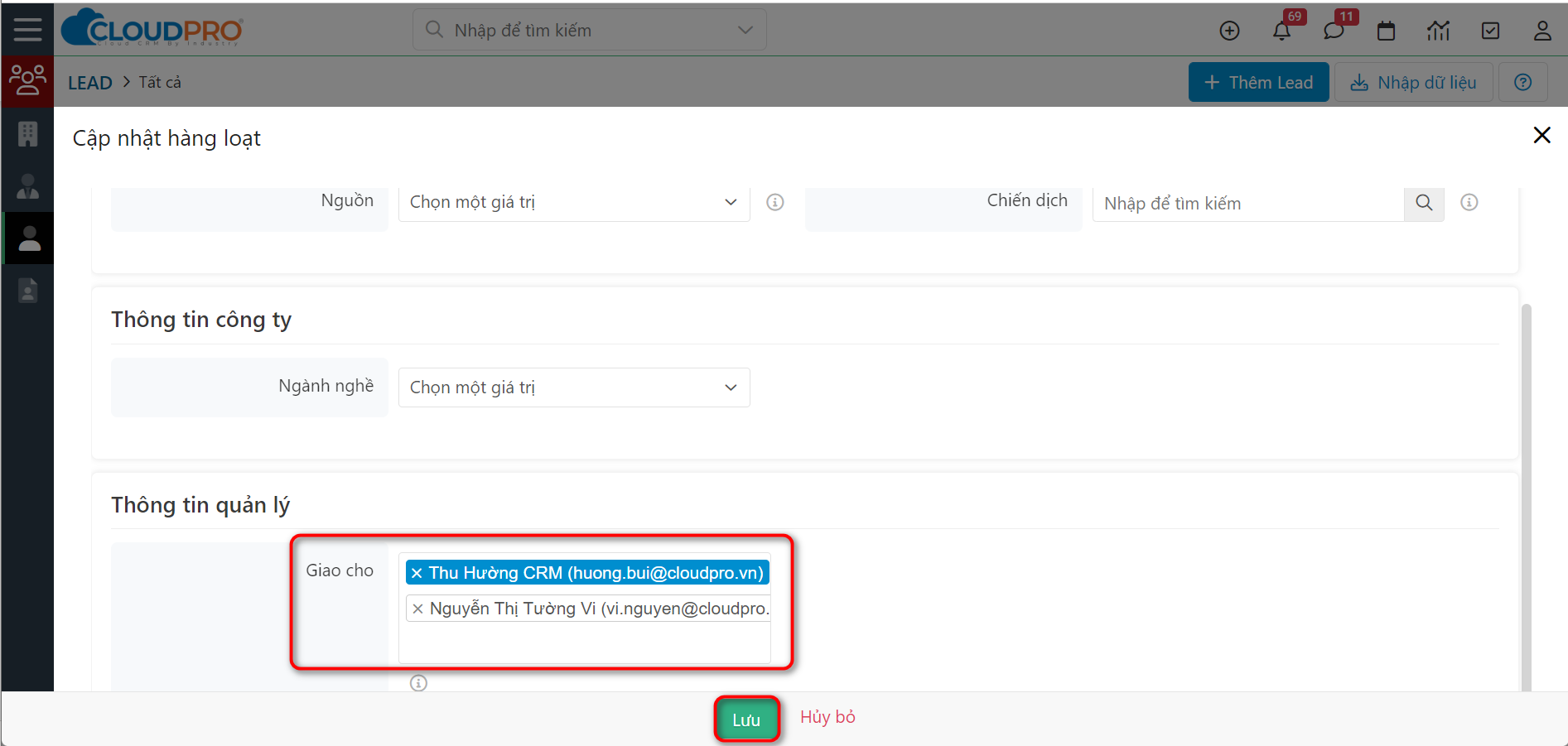Click the Chiến dịch search magnifier button
The width and height of the screenshot is (1568, 746).
[1424, 203]
